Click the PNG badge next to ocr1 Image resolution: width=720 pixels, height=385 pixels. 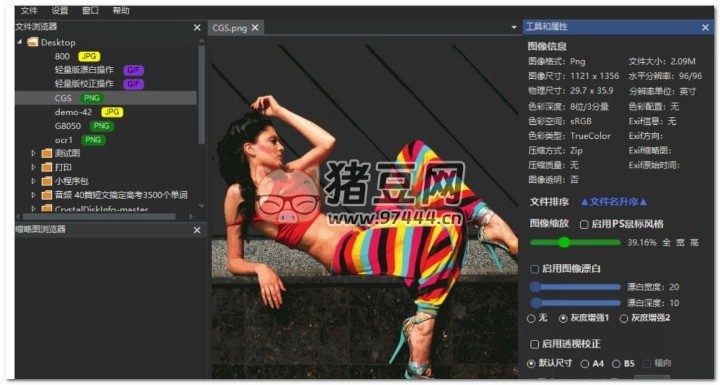click(93, 140)
